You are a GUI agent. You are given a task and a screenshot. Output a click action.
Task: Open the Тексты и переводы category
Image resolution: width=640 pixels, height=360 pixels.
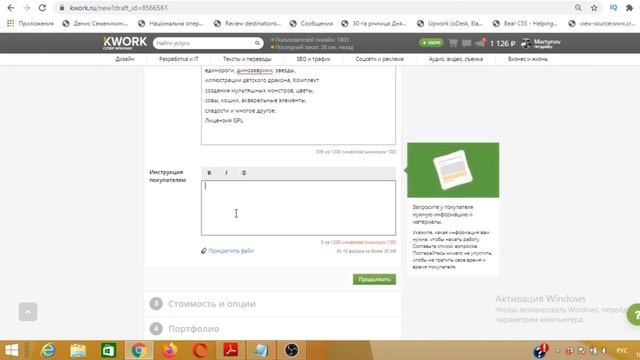247,59
